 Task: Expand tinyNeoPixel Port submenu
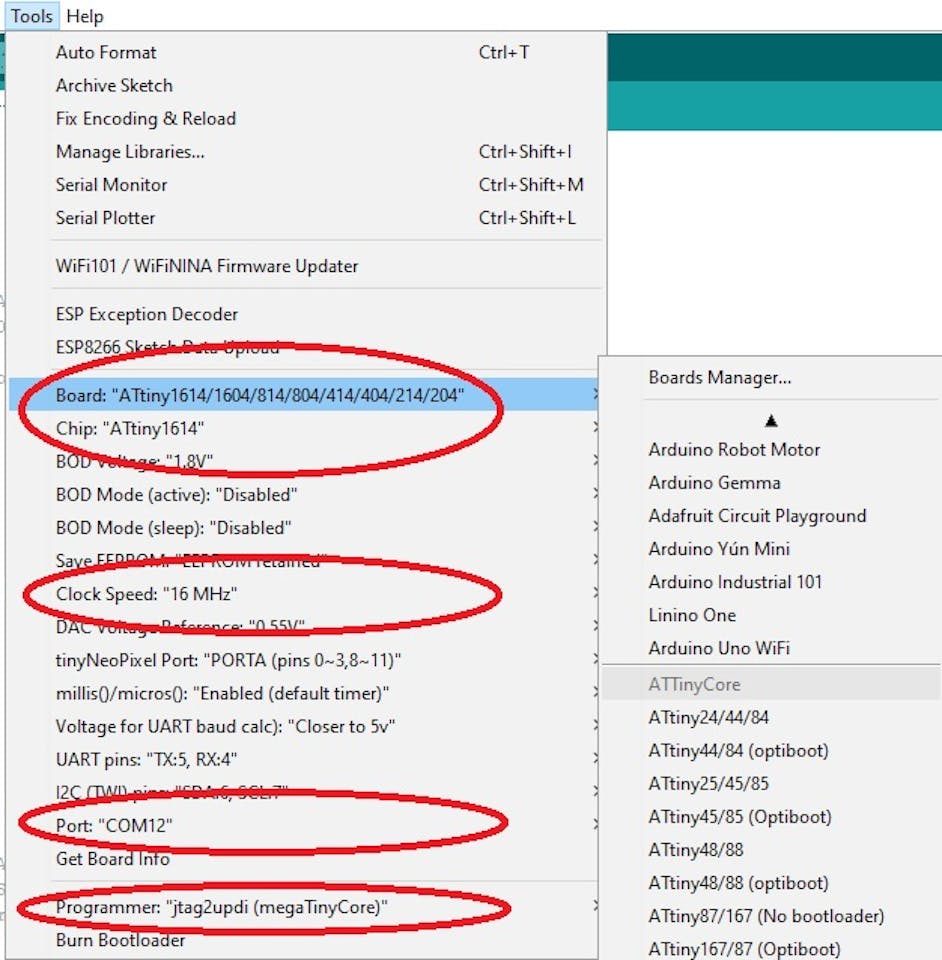click(x=304, y=660)
